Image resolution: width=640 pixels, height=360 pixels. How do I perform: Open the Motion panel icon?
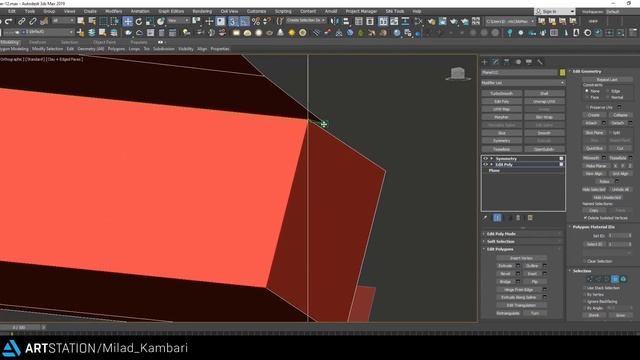point(518,62)
